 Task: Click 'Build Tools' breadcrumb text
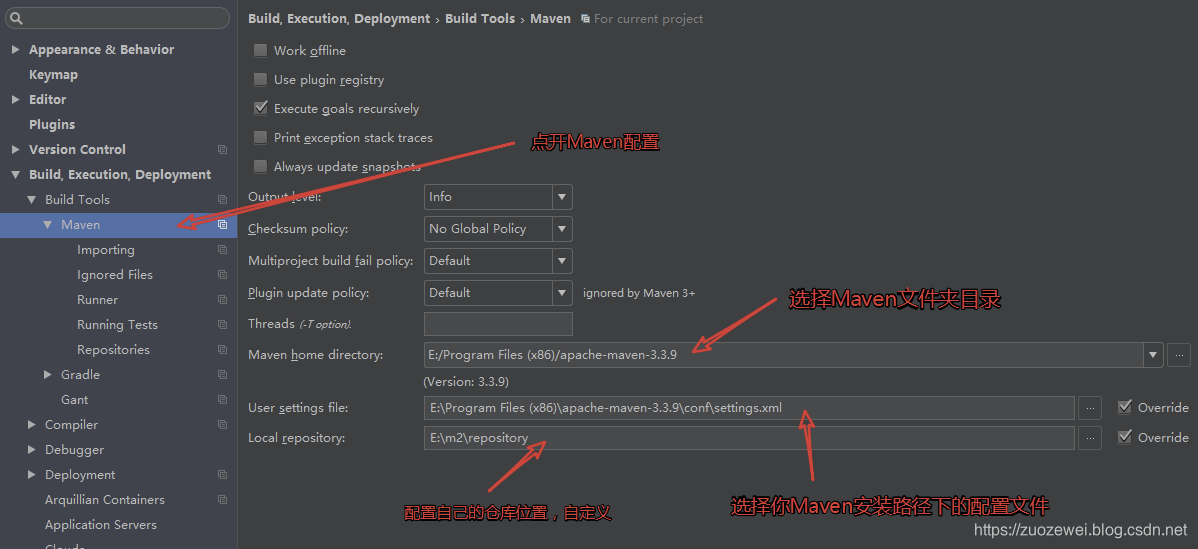[480, 18]
